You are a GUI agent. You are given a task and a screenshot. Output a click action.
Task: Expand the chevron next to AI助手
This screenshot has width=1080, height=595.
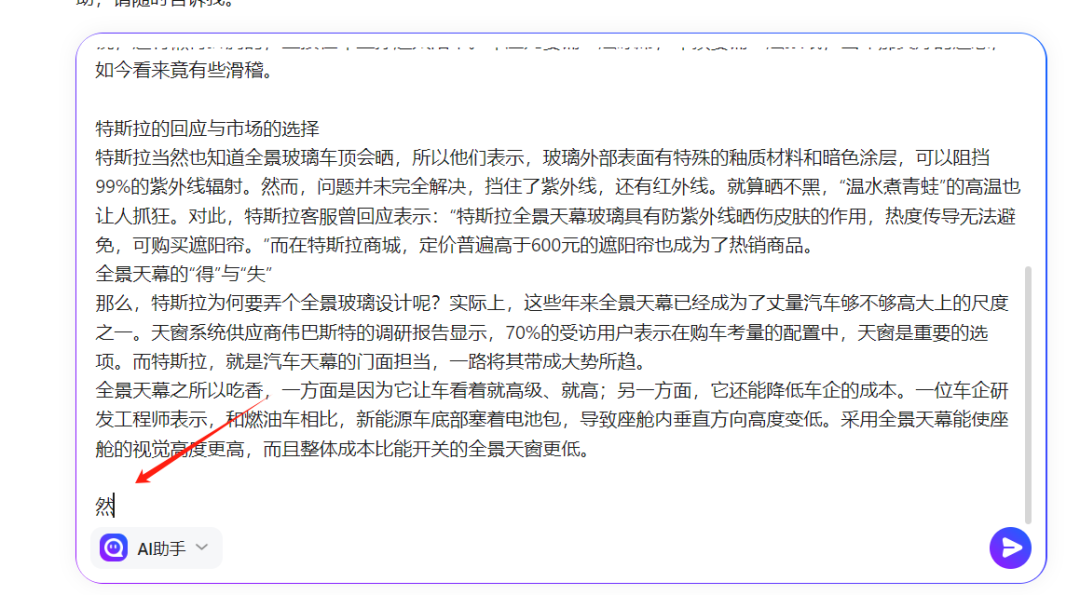(202, 547)
